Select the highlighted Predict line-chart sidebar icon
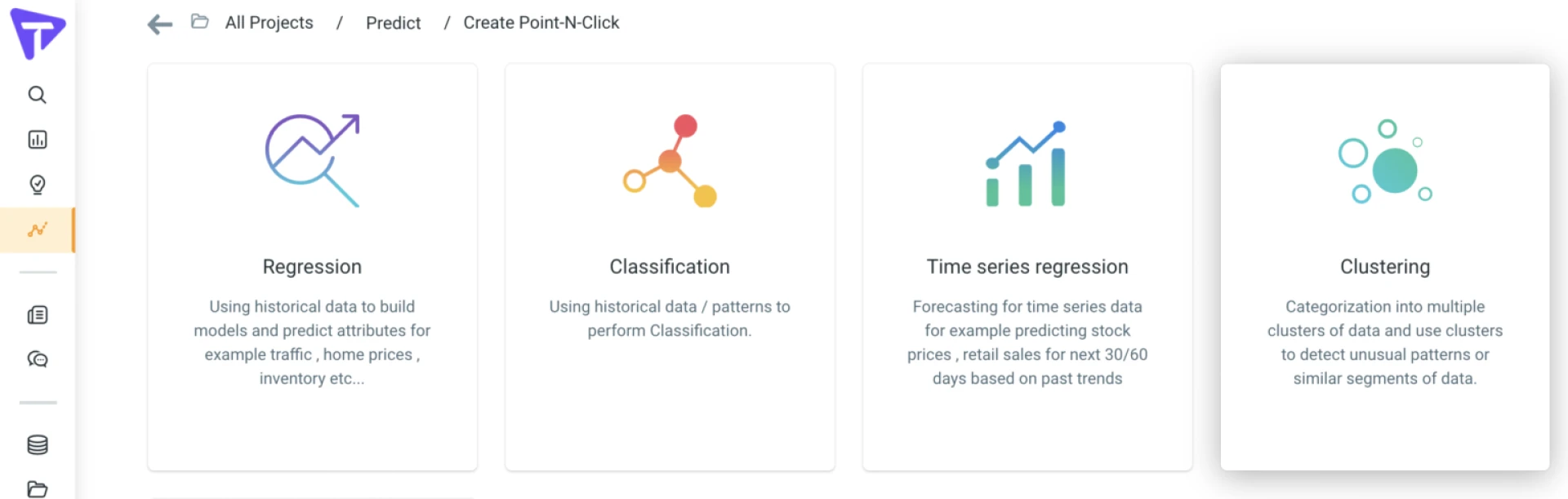This screenshot has width=1568, height=499. [38, 229]
